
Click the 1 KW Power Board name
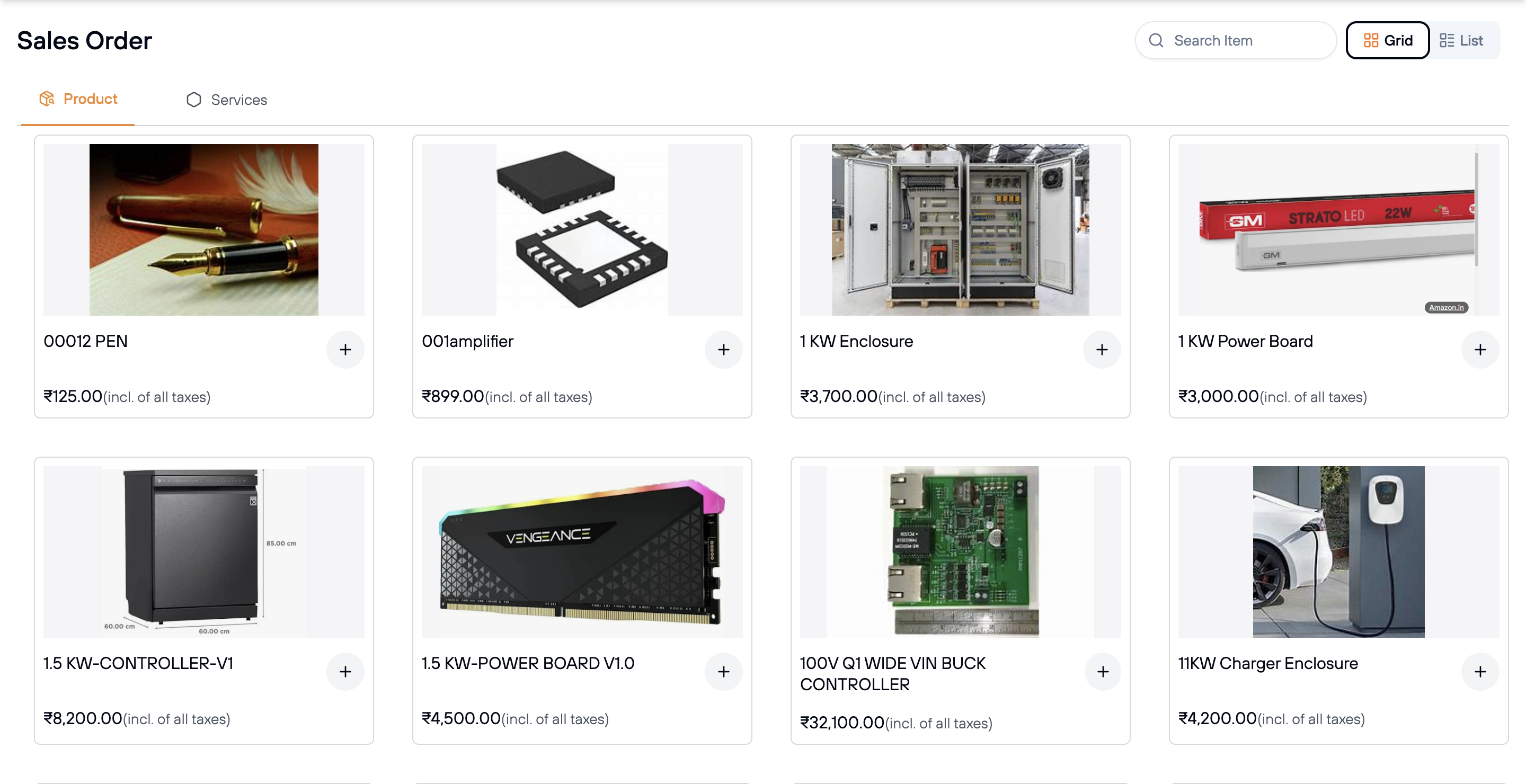[x=1245, y=341]
